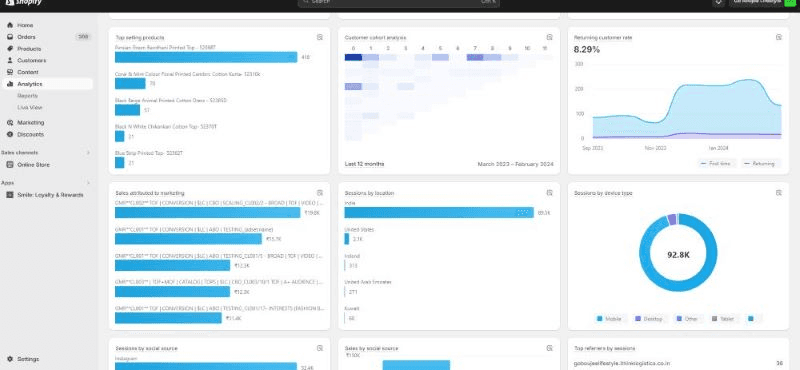View report for Customer cohort analysis
Image resolution: width=800 pixels, height=370 pixels.
[549, 37]
